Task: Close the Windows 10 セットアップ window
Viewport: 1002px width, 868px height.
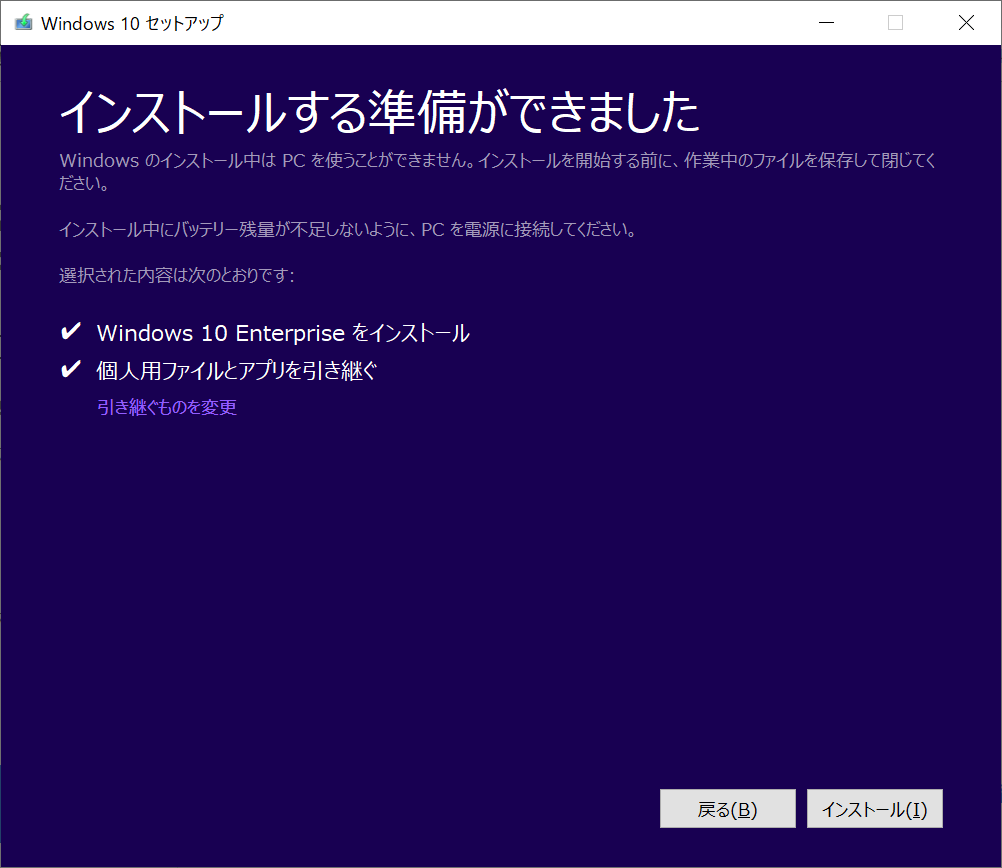Action: (966, 22)
